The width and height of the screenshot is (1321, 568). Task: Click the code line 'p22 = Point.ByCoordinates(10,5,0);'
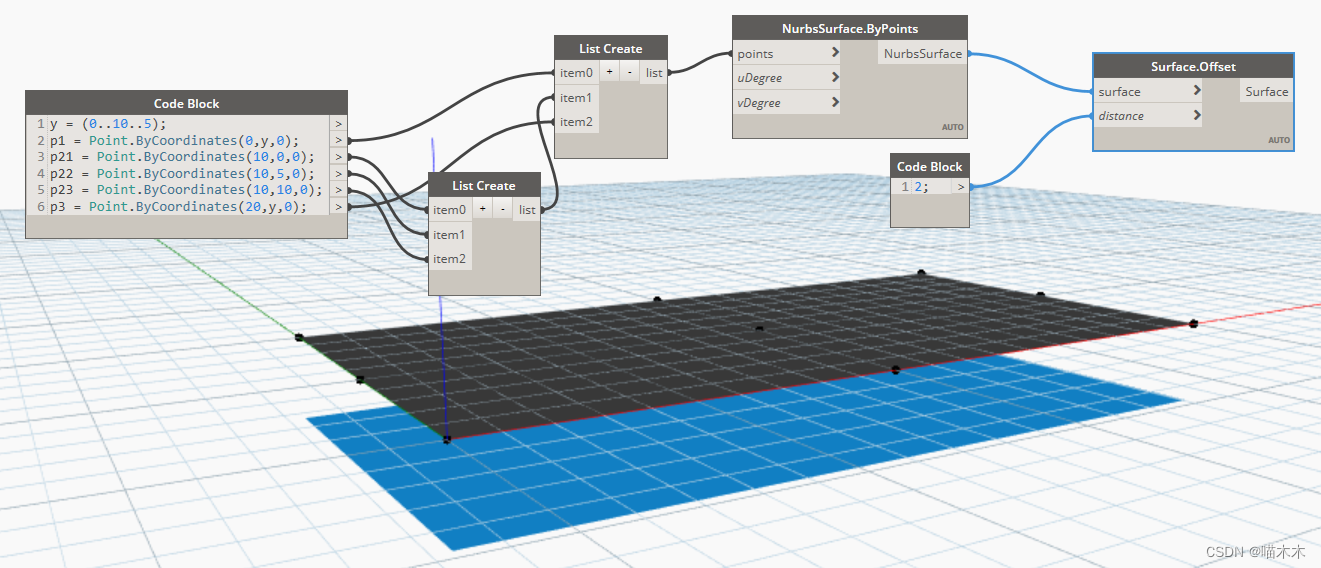[x=182, y=174]
